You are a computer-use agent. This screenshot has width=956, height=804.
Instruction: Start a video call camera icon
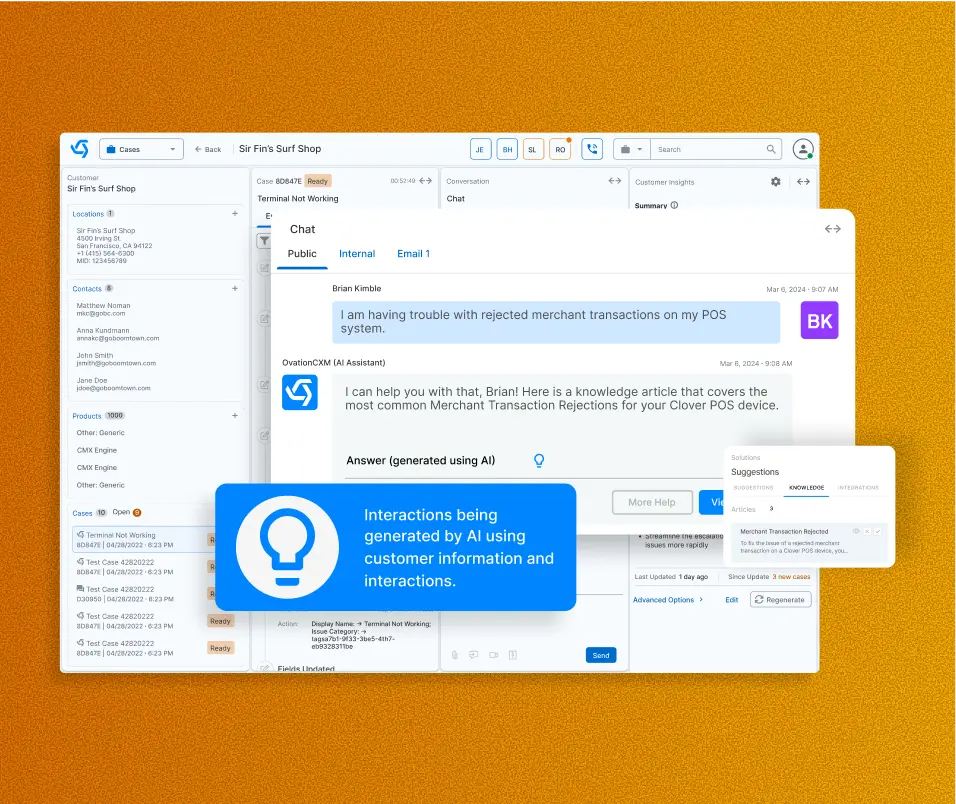[x=494, y=655]
